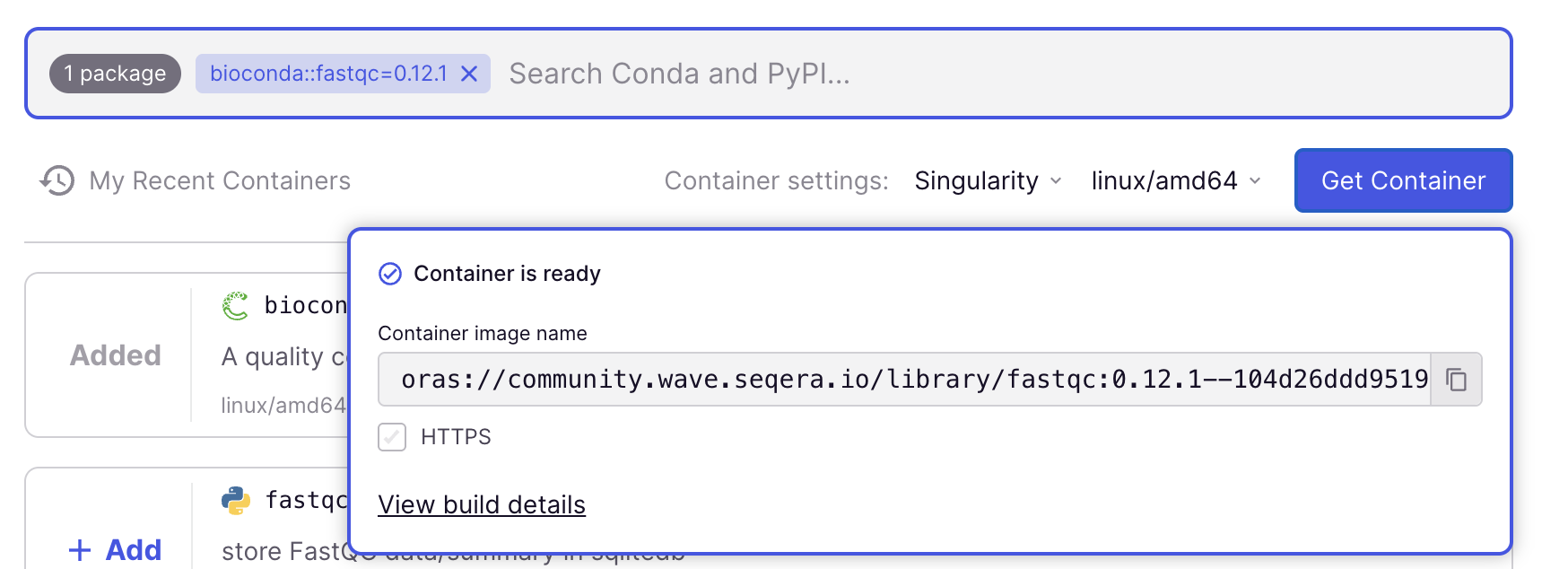This screenshot has width=1568, height=569.
Task: Click the container image name text field
Action: tap(906, 380)
